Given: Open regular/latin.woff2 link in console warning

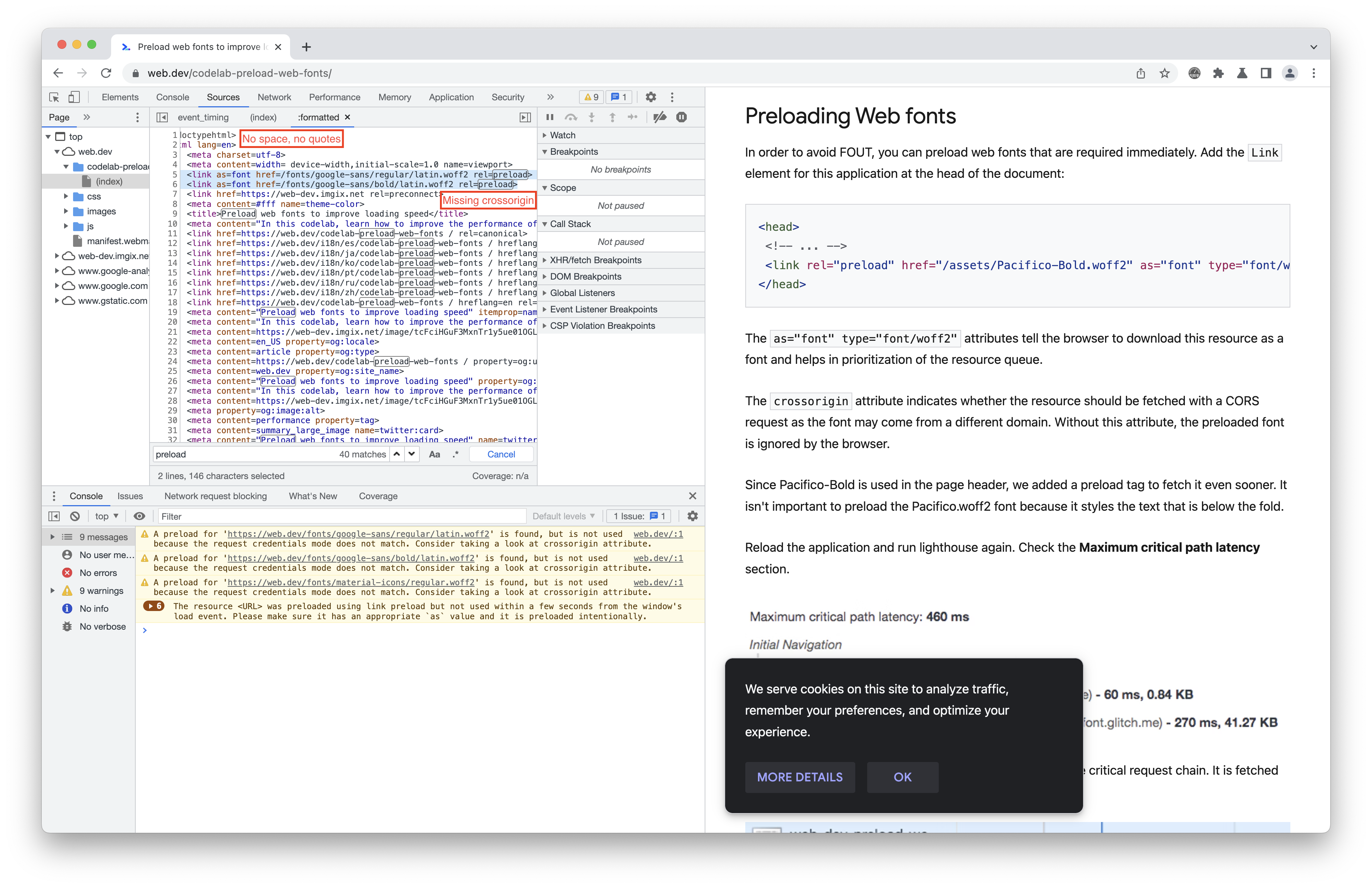Looking at the screenshot, I should pyautogui.click(x=358, y=533).
